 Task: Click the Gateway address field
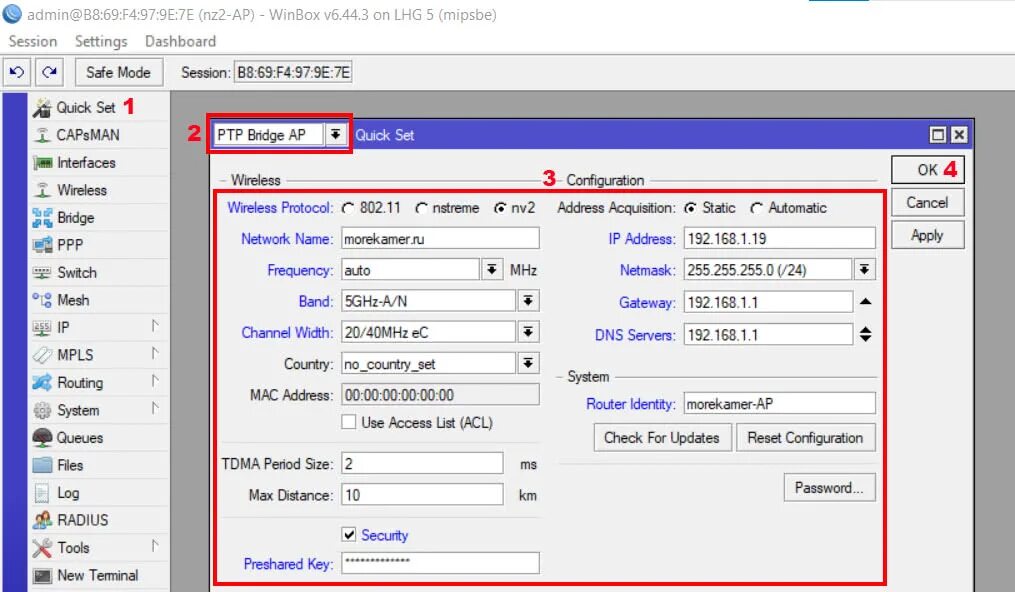[768, 302]
